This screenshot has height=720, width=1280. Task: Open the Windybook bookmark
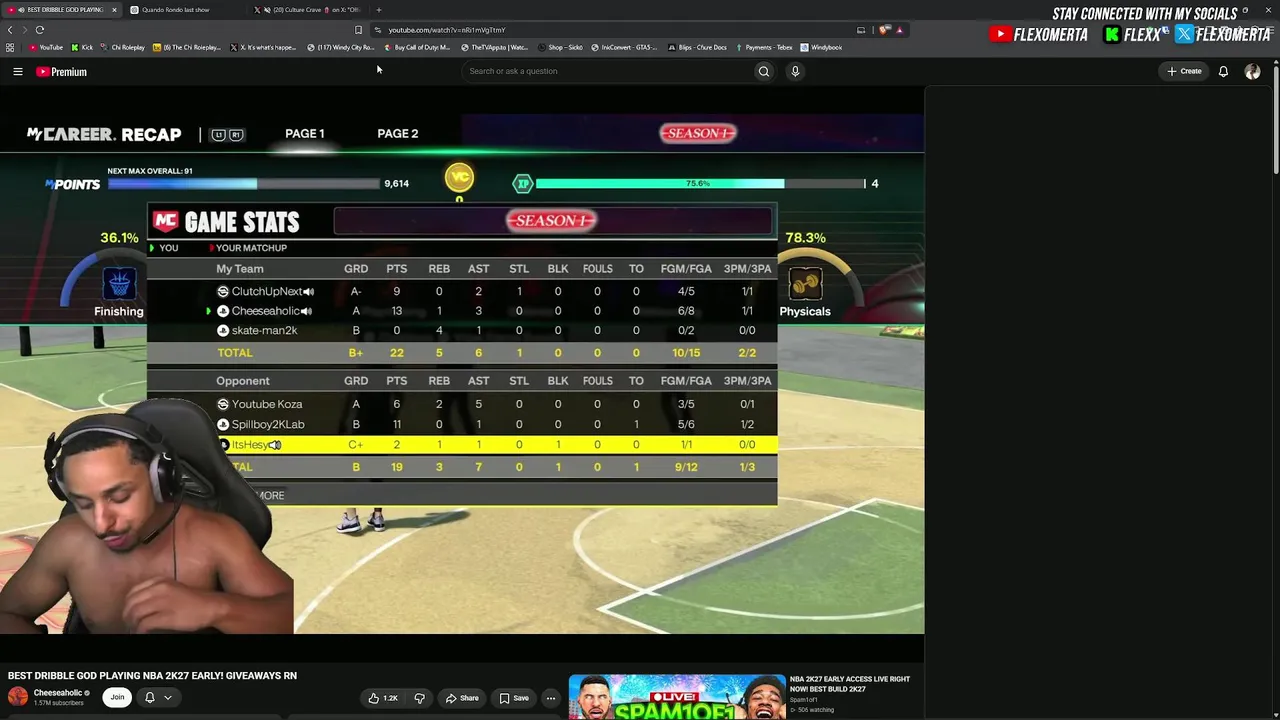pos(822,47)
